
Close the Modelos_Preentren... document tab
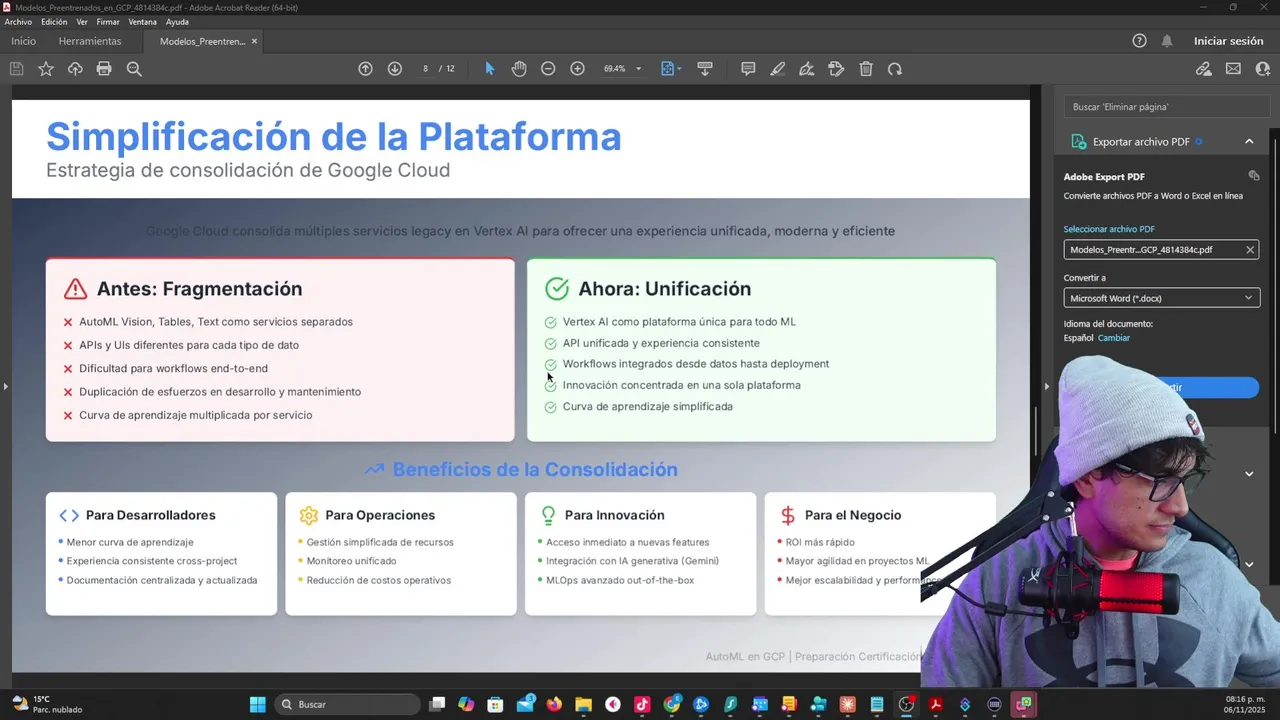click(x=254, y=41)
